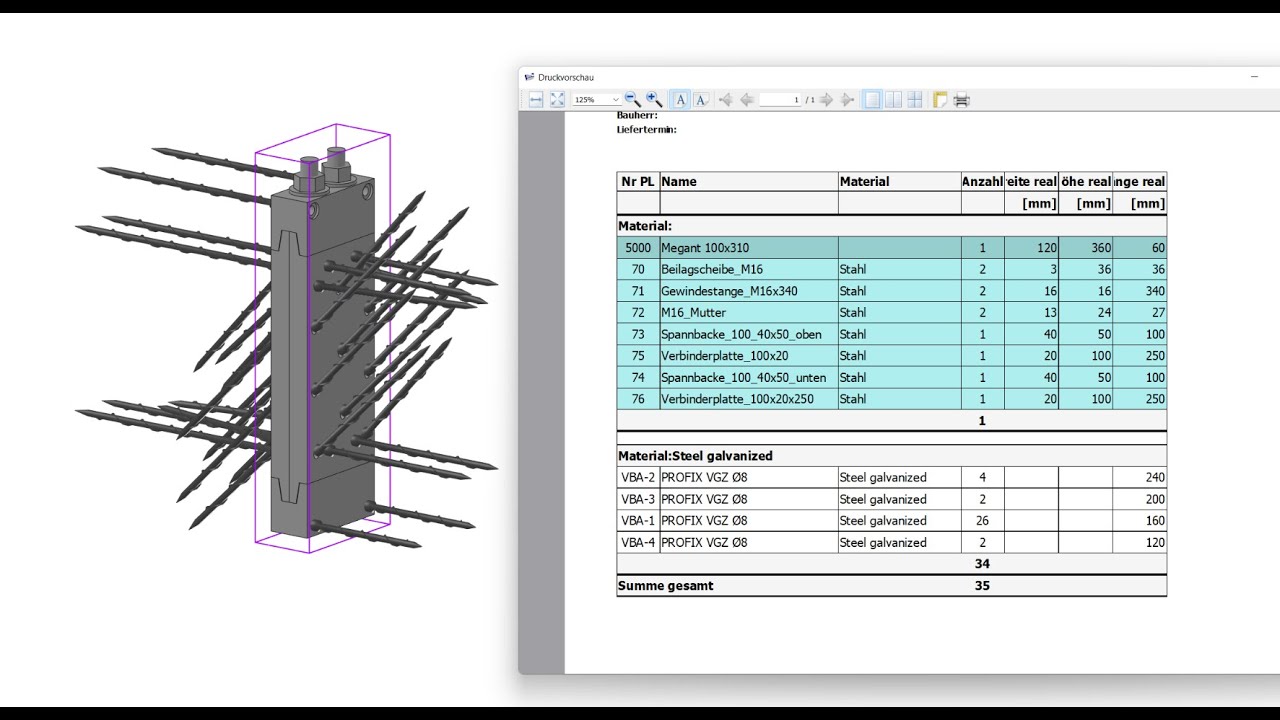
Task: Click the print icon
Action: pos(962,99)
